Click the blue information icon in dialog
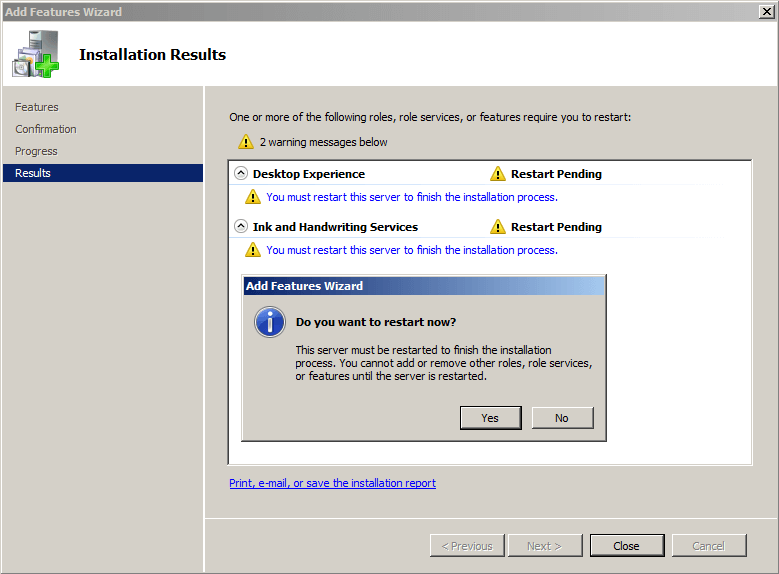This screenshot has width=779, height=574. pos(270,323)
